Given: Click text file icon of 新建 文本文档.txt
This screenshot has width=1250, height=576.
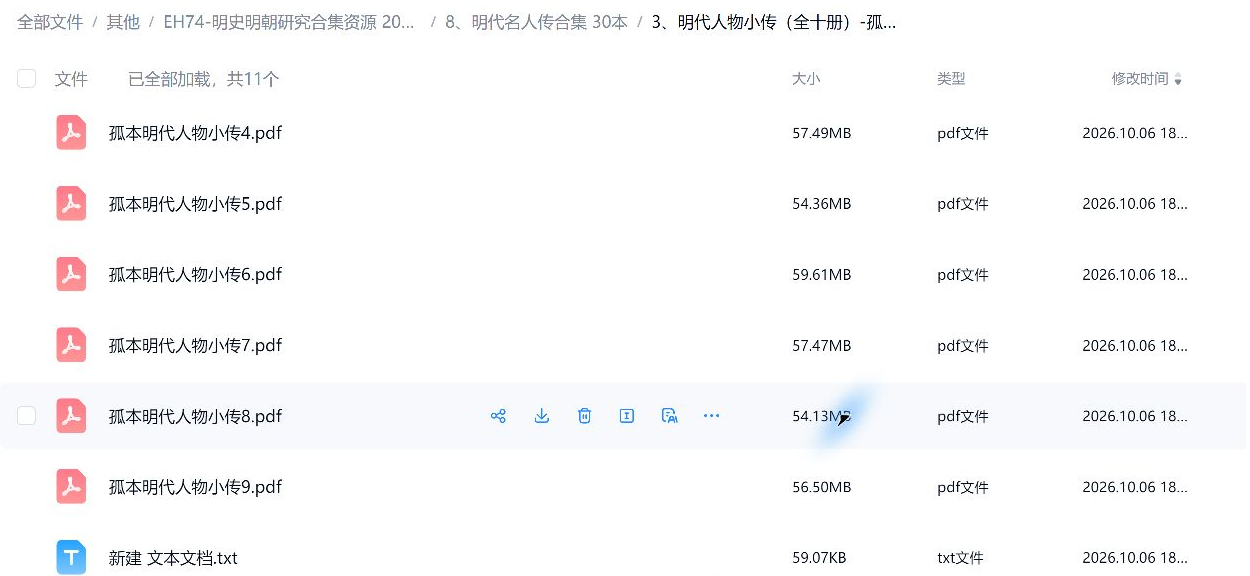Looking at the screenshot, I should [x=71, y=558].
